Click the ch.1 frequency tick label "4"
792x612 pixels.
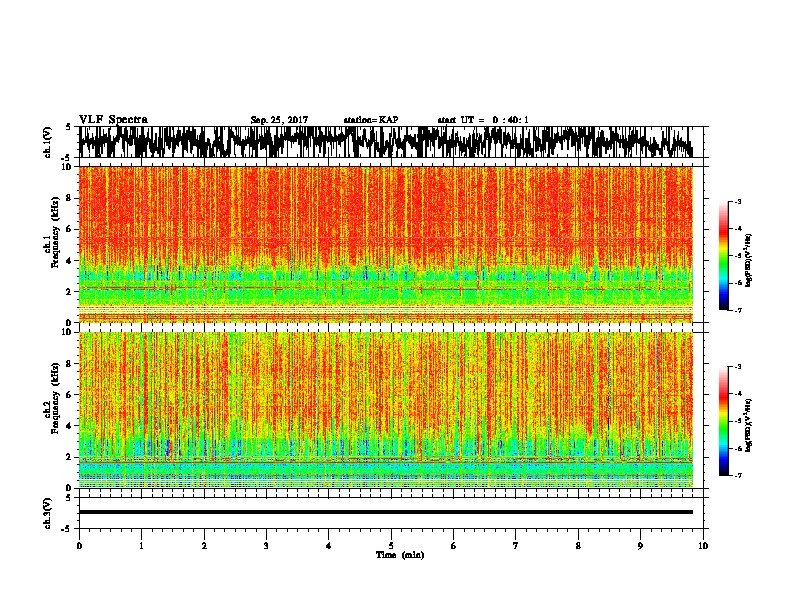70,261
